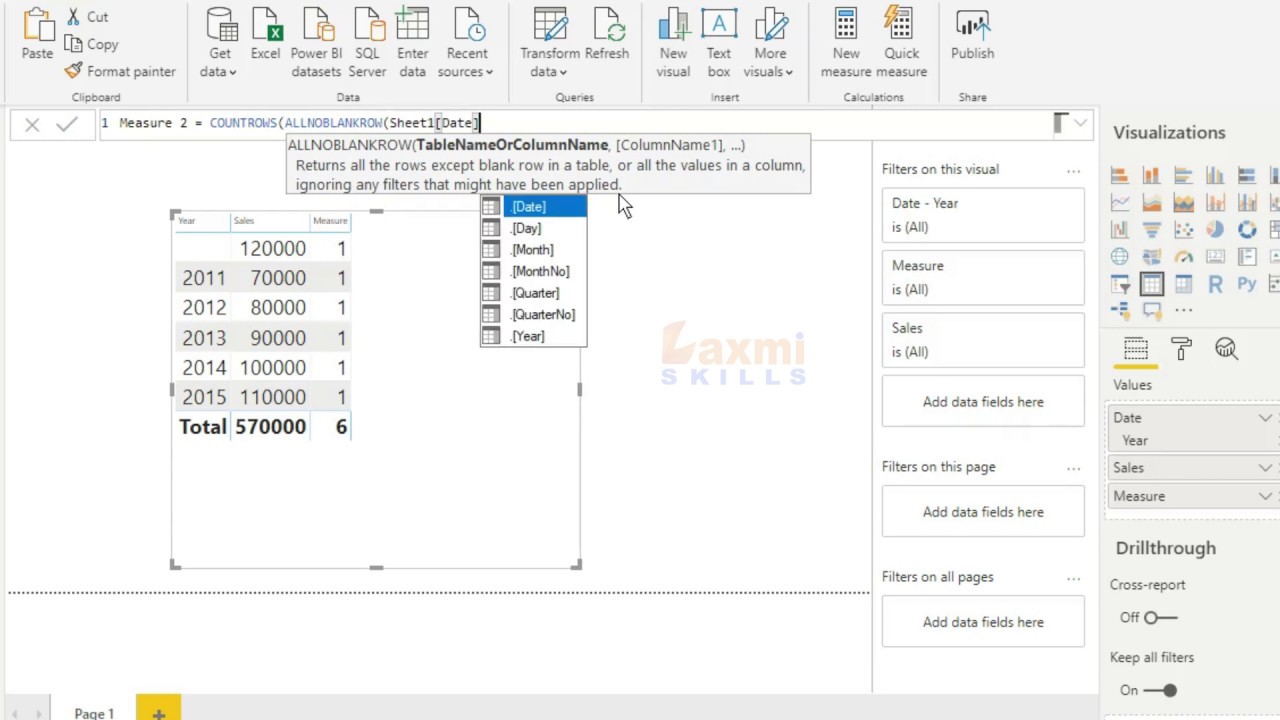This screenshot has width=1280, height=720.
Task: Select the pie chart visual
Action: coord(1215,230)
